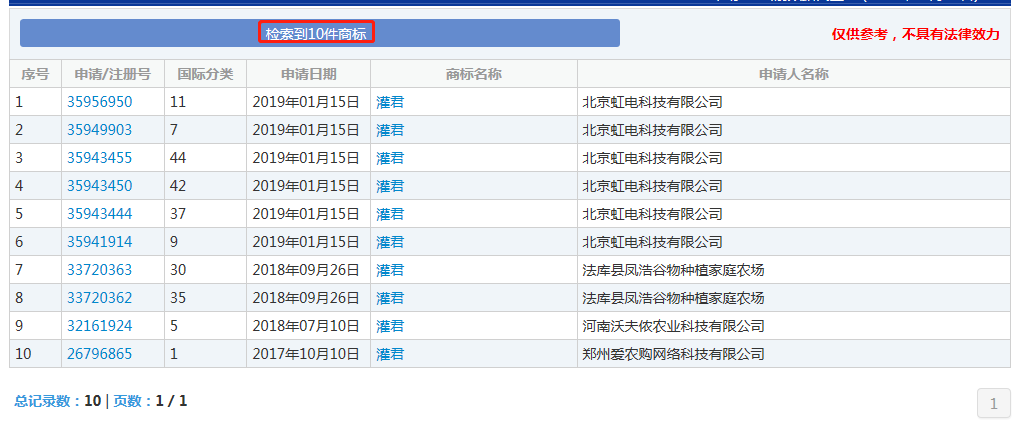Click the 商标名称 column header
Screen dimensions: 1018x423
pyautogui.click(x=473, y=74)
